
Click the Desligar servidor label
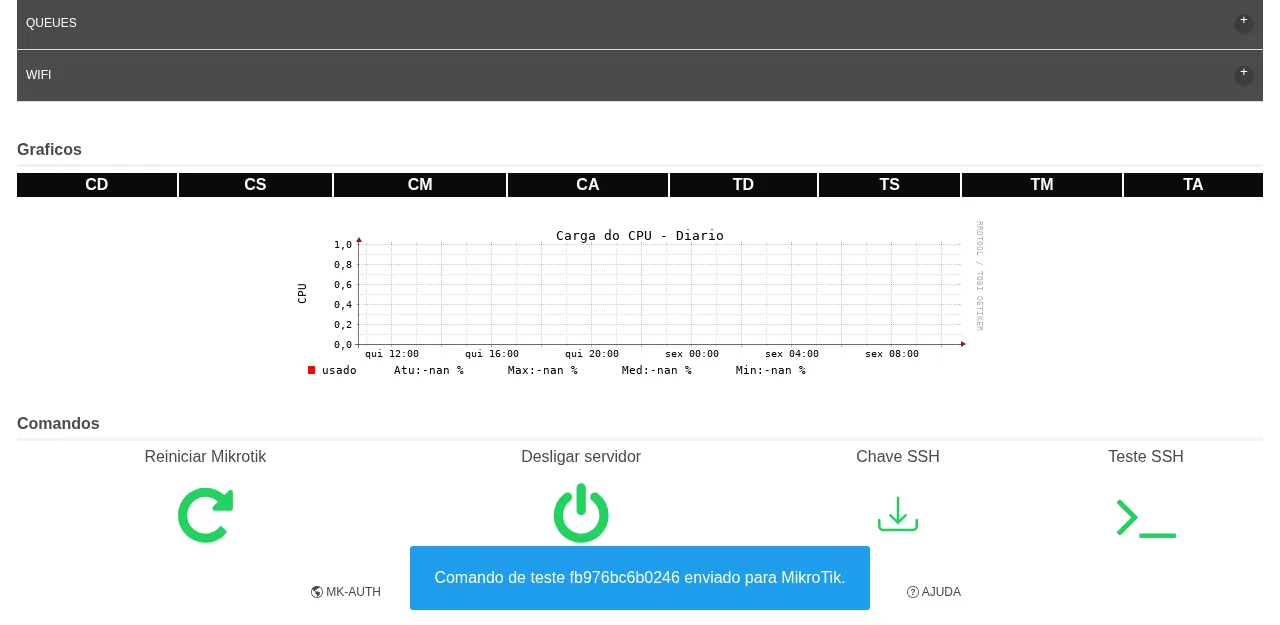[581, 457]
